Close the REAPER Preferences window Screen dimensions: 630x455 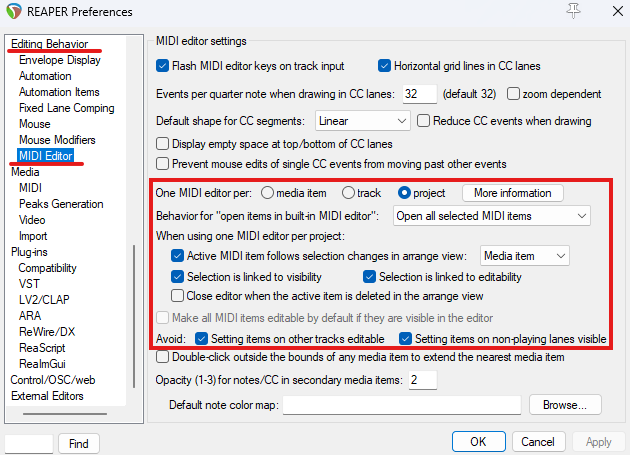click(618, 11)
